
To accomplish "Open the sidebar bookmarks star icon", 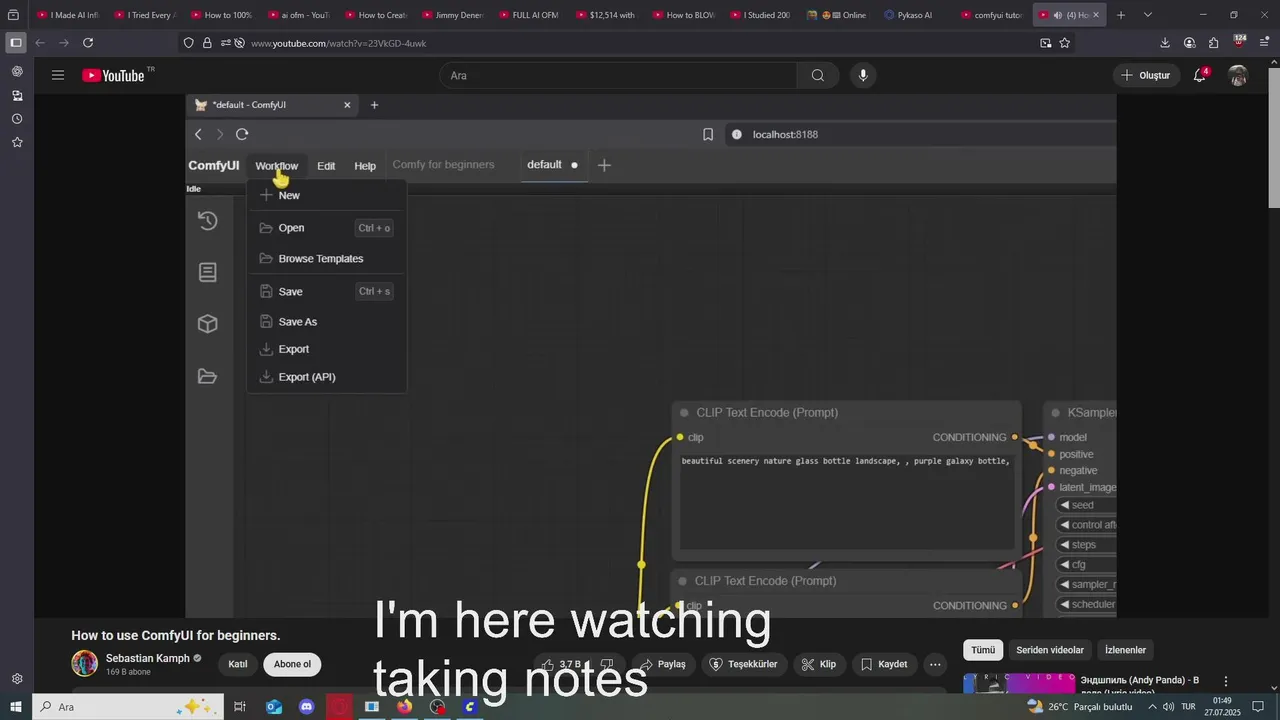I will pos(17,142).
